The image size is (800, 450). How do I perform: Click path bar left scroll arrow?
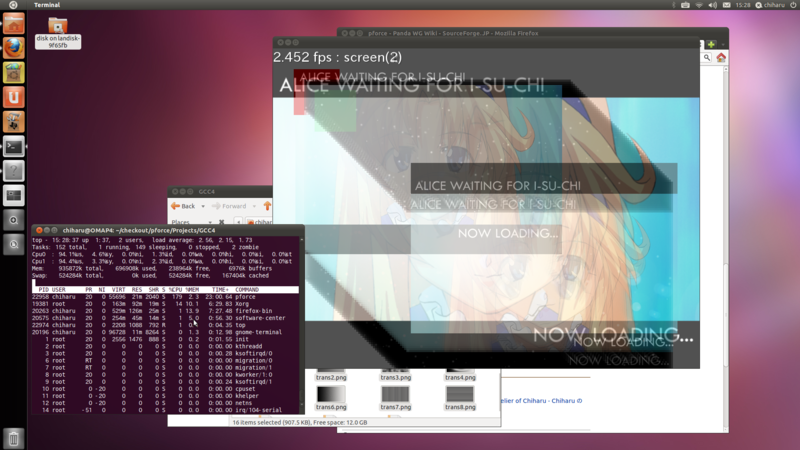click(238, 222)
